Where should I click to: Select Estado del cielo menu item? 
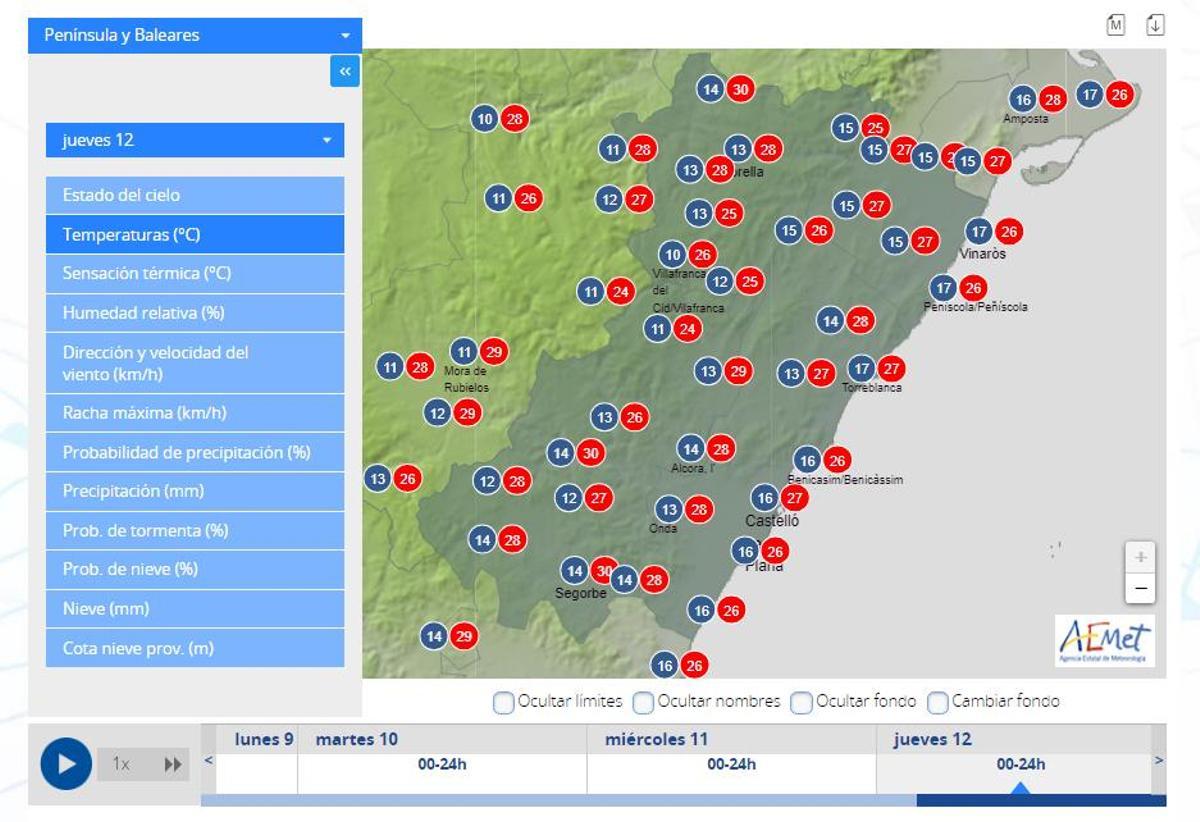click(x=195, y=195)
